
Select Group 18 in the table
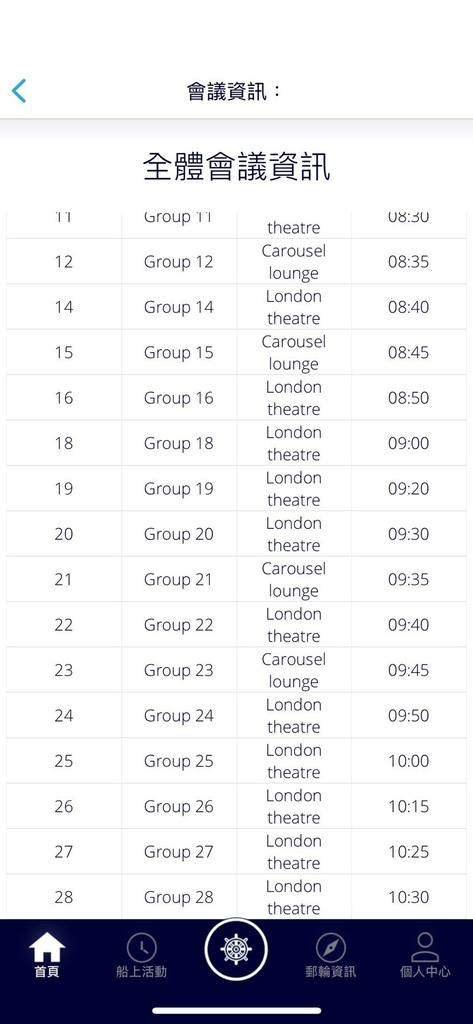[x=178, y=443]
